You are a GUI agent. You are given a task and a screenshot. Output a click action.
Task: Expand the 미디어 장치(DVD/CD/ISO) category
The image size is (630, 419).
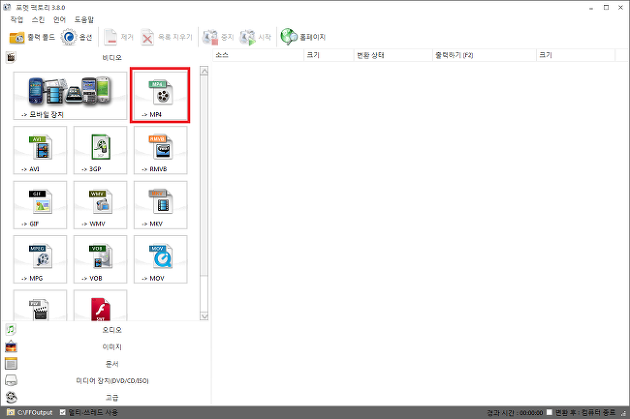106,380
